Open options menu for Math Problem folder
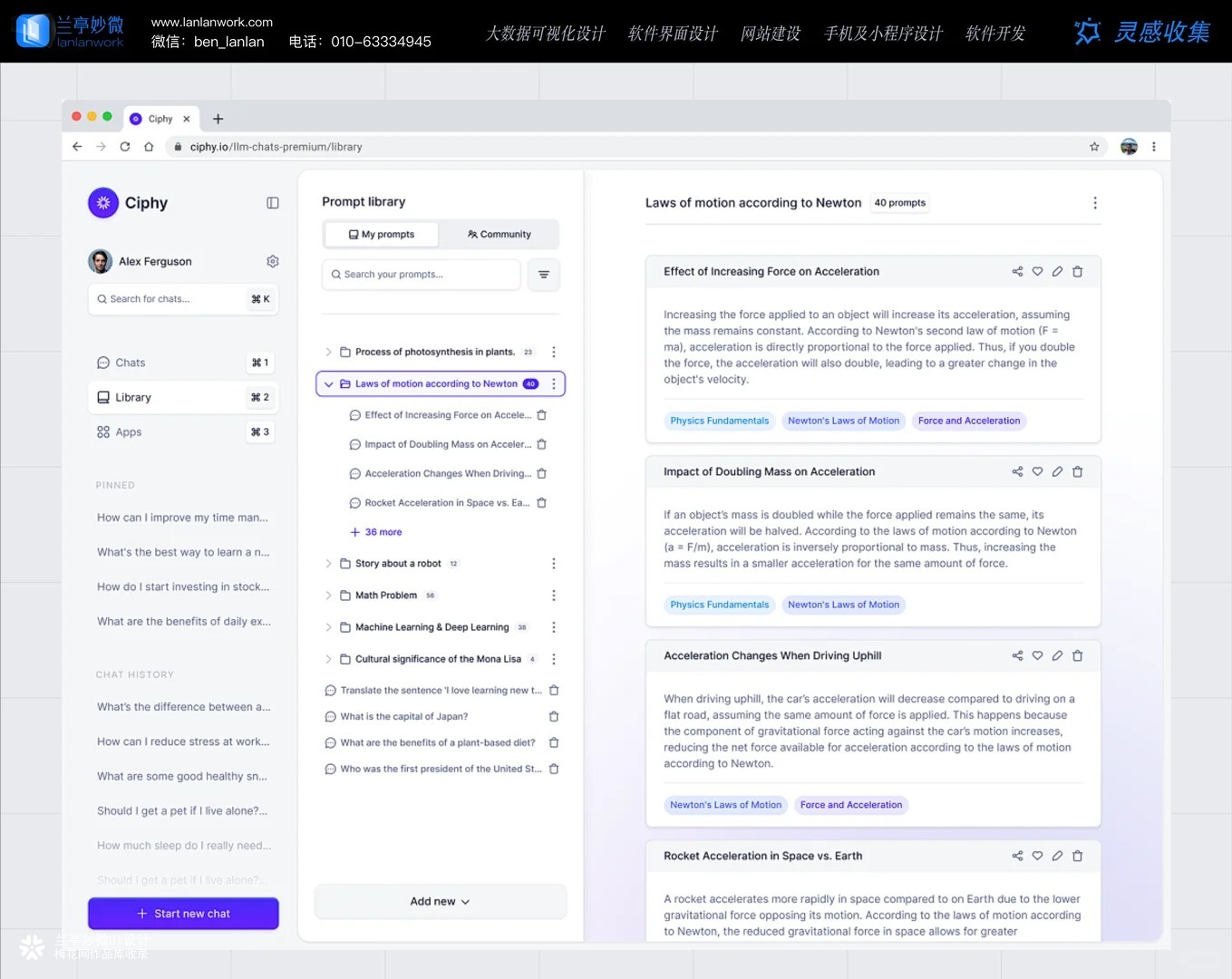1232x979 pixels. point(554,596)
